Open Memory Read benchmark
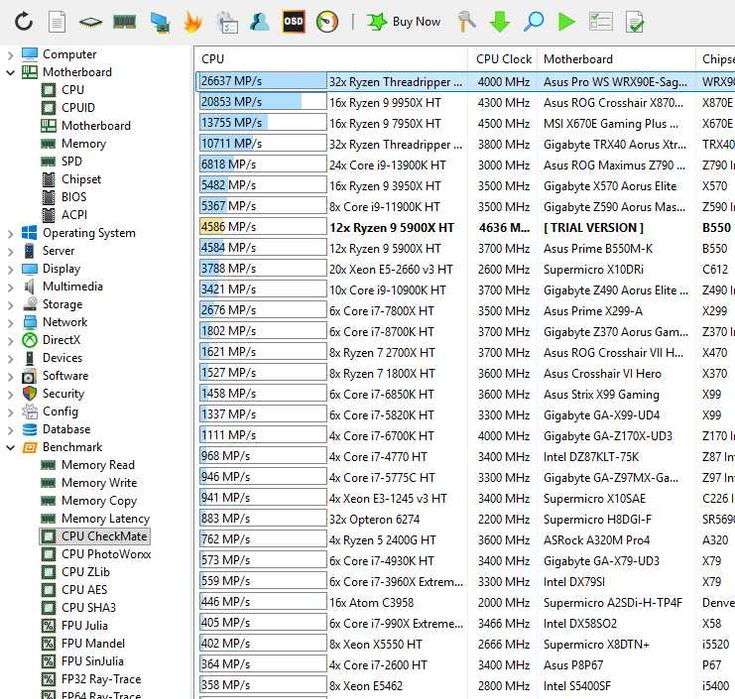Image resolution: width=735 pixels, height=699 pixels. point(98,465)
